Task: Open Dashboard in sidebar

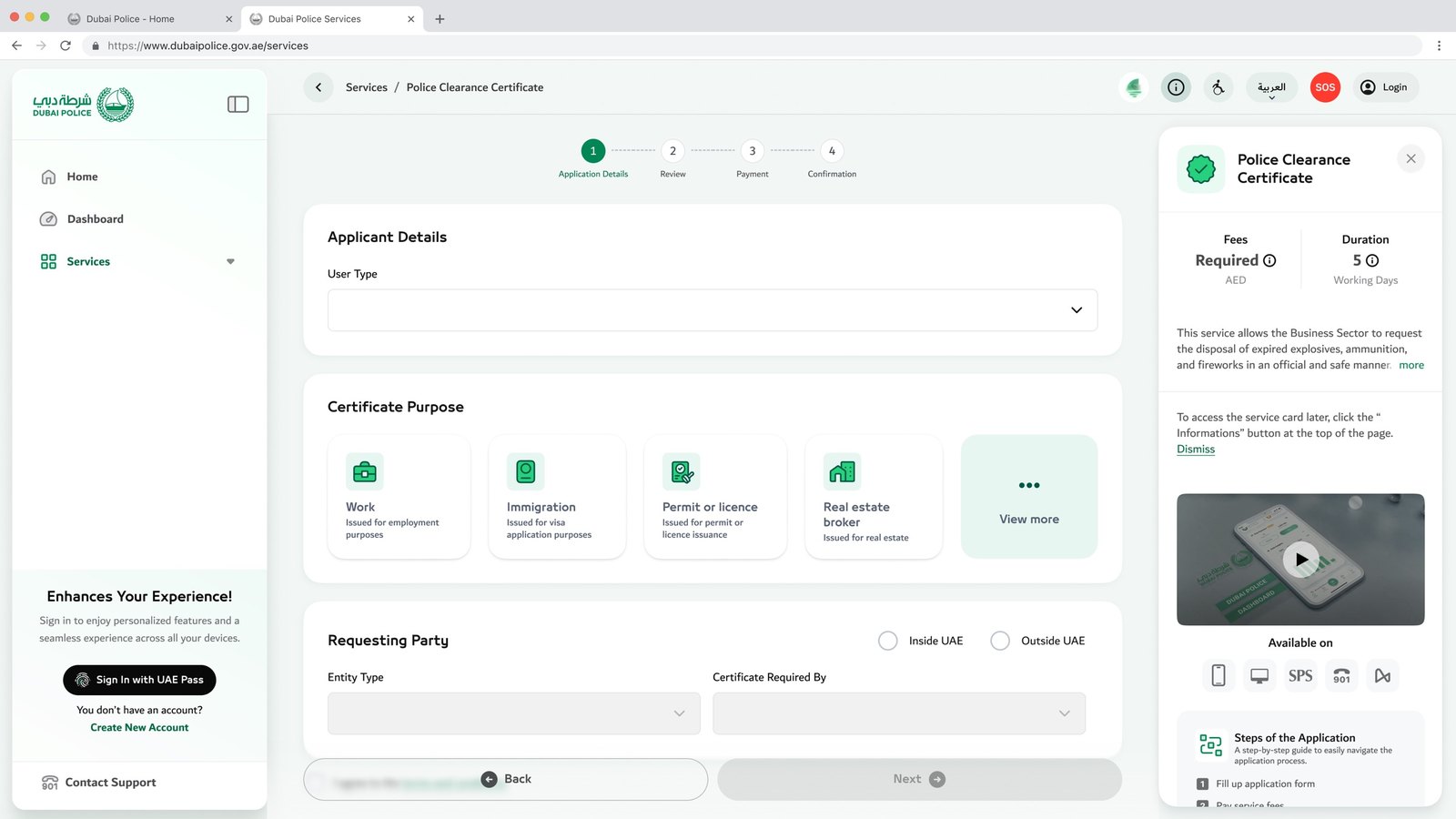Action: [x=95, y=219]
